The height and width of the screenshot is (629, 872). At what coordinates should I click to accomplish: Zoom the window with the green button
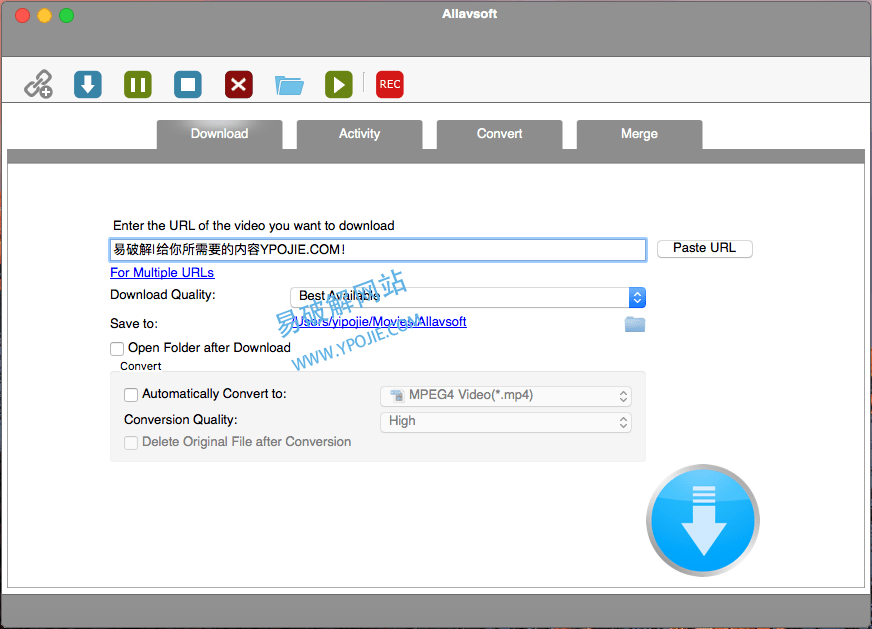[67, 15]
